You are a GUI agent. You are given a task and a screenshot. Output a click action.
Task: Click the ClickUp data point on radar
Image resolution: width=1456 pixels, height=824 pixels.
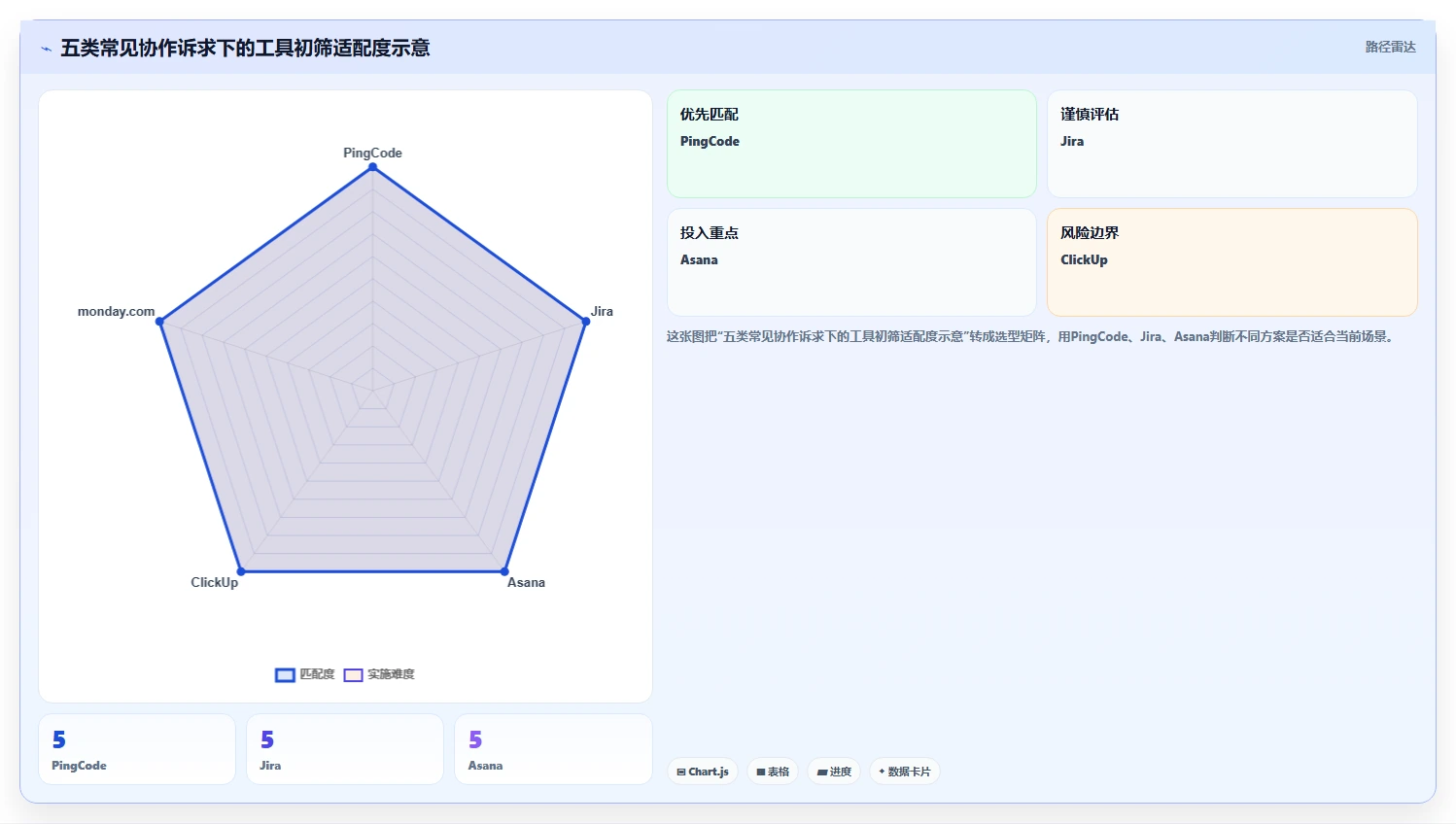pyautogui.click(x=241, y=571)
